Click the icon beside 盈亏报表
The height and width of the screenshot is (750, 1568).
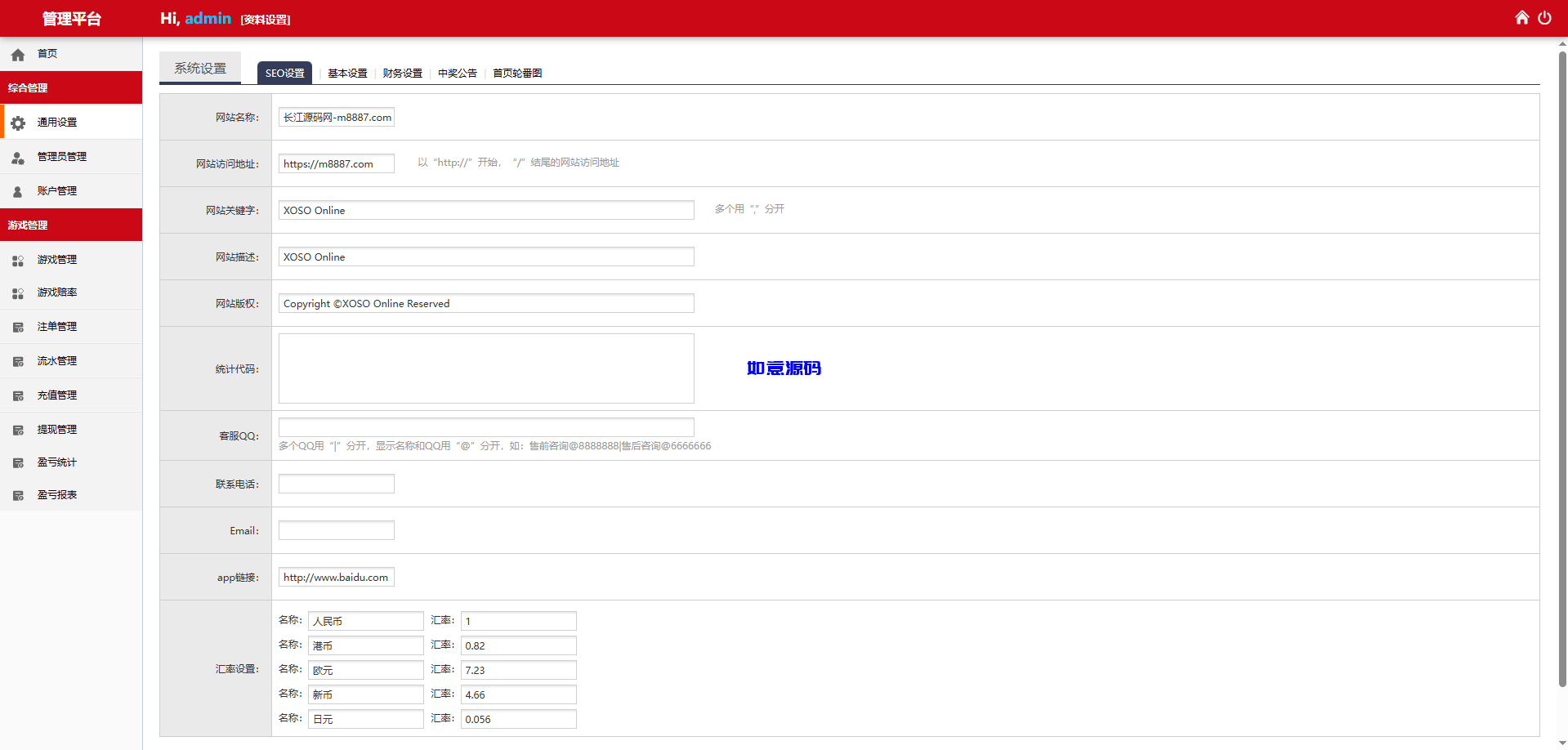[18, 496]
